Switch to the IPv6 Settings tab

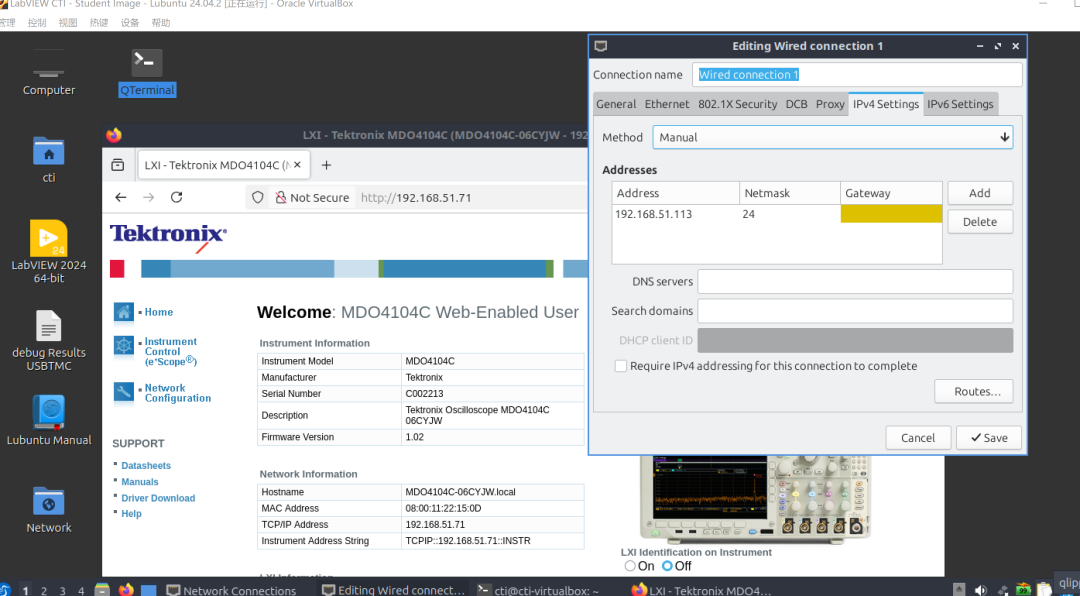(960, 103)
